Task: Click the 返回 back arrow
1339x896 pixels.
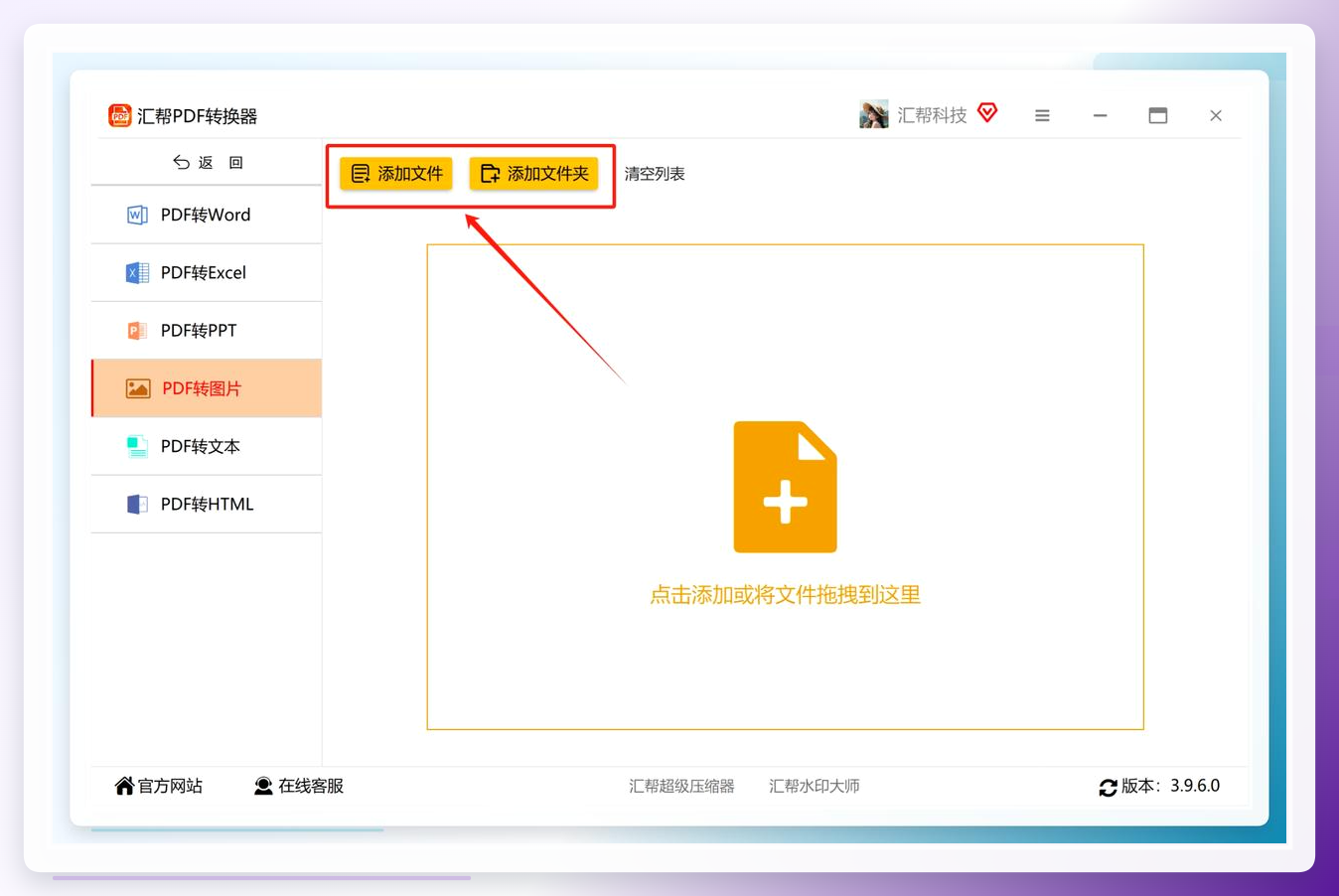Action: pos(182,162)
